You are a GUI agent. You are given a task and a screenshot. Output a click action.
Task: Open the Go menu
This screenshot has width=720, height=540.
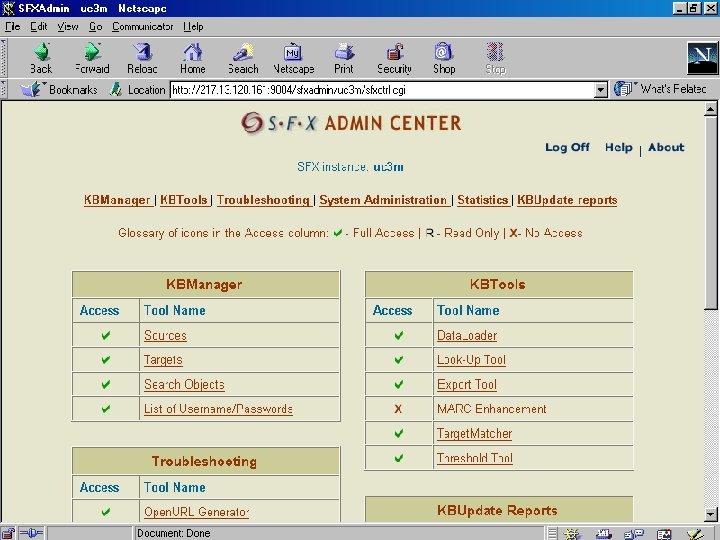point(96,27)
